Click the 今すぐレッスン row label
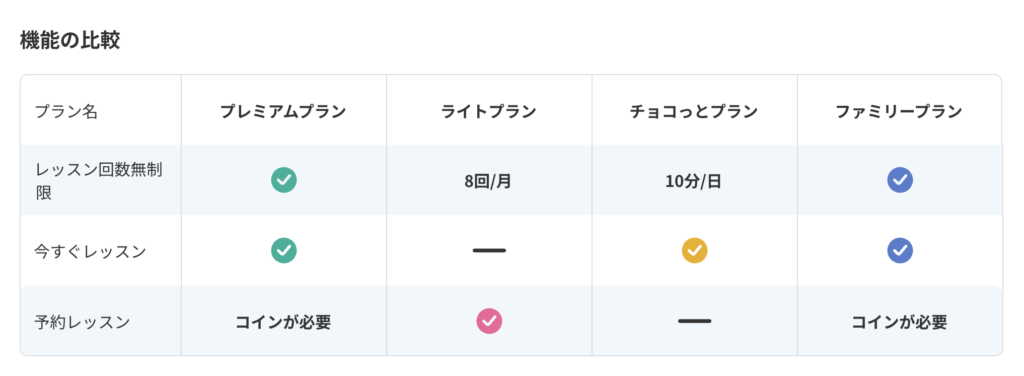Viewport: 1024px width, 376px height. click(90, 251)
